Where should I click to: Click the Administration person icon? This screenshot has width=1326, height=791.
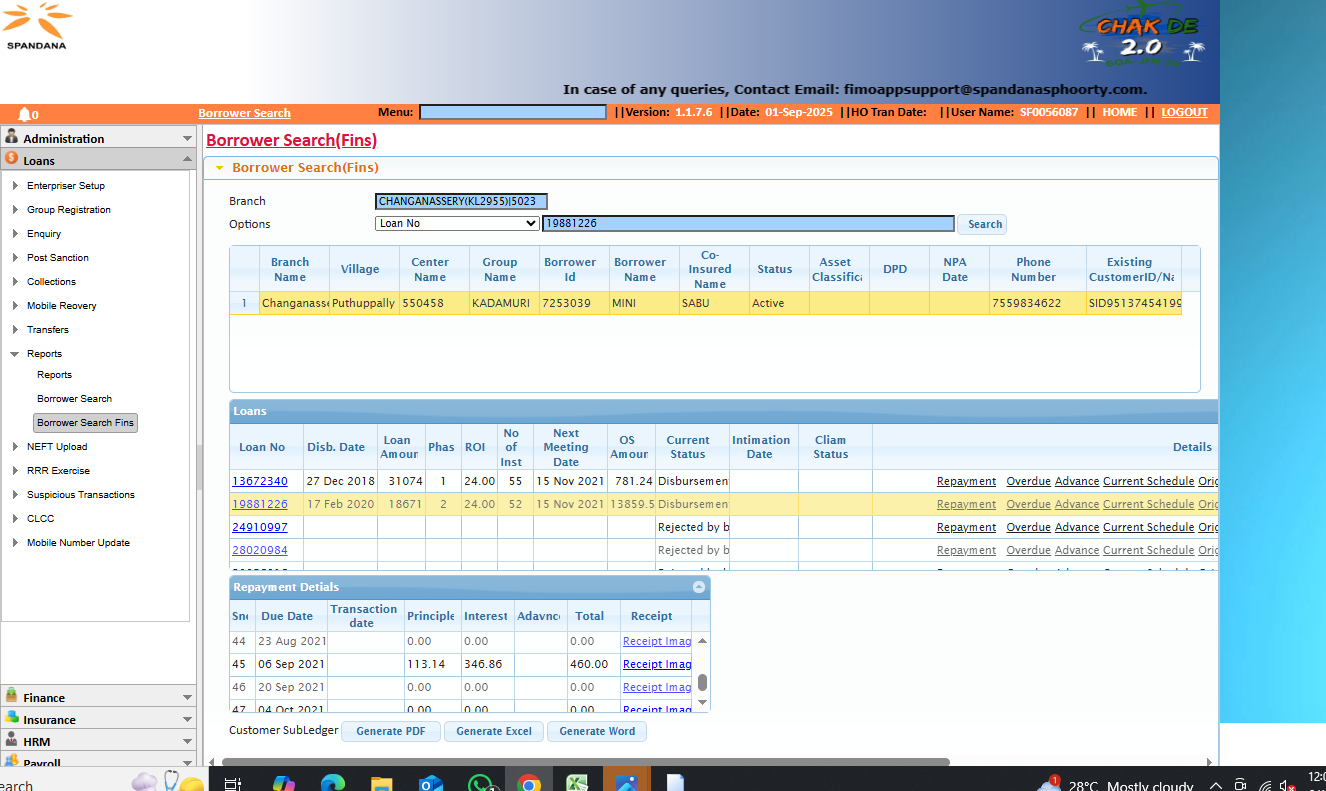click(x=12, y=137)
